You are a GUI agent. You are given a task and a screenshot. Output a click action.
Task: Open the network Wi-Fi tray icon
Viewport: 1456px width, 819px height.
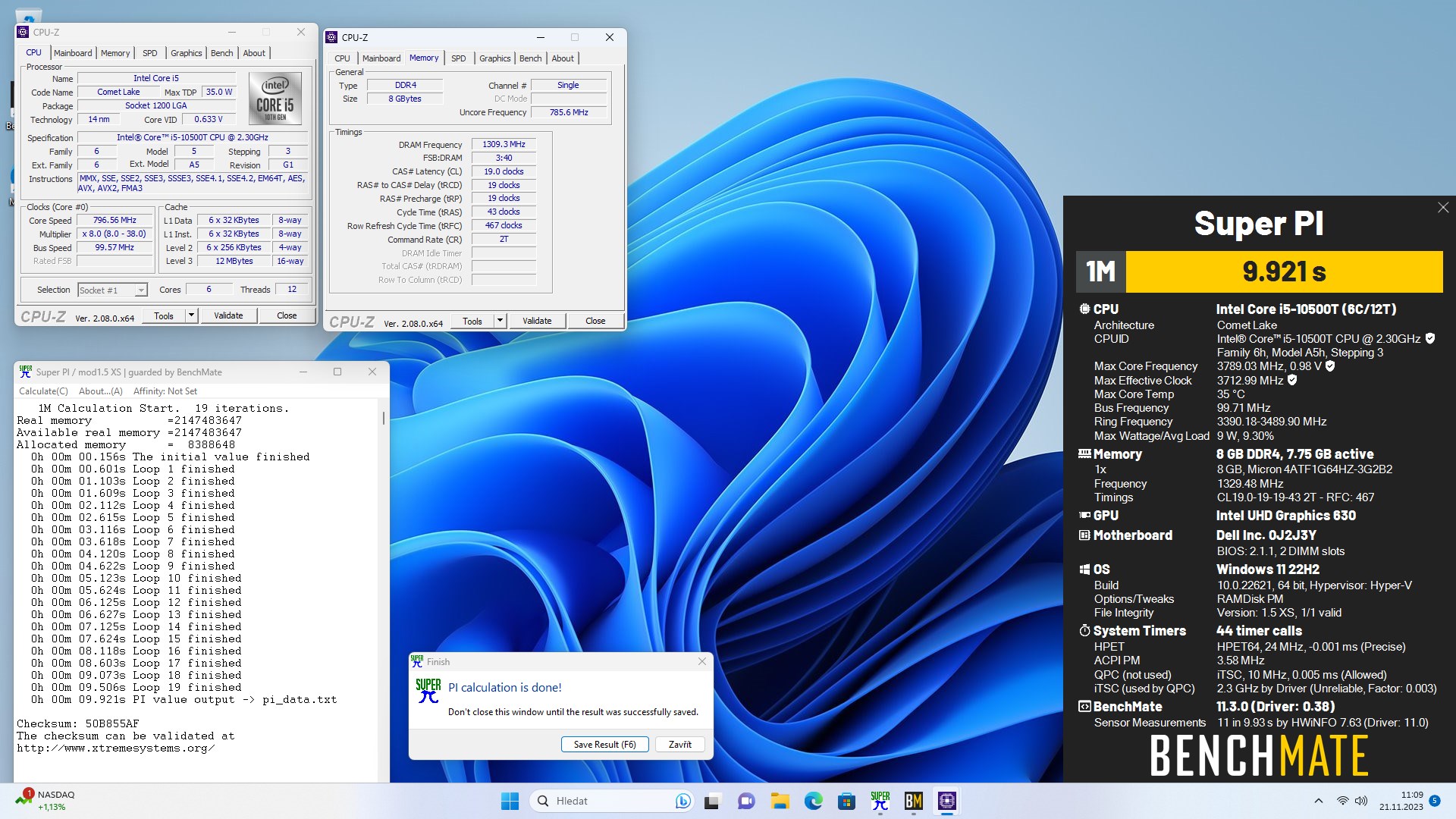pos(1342,801)
